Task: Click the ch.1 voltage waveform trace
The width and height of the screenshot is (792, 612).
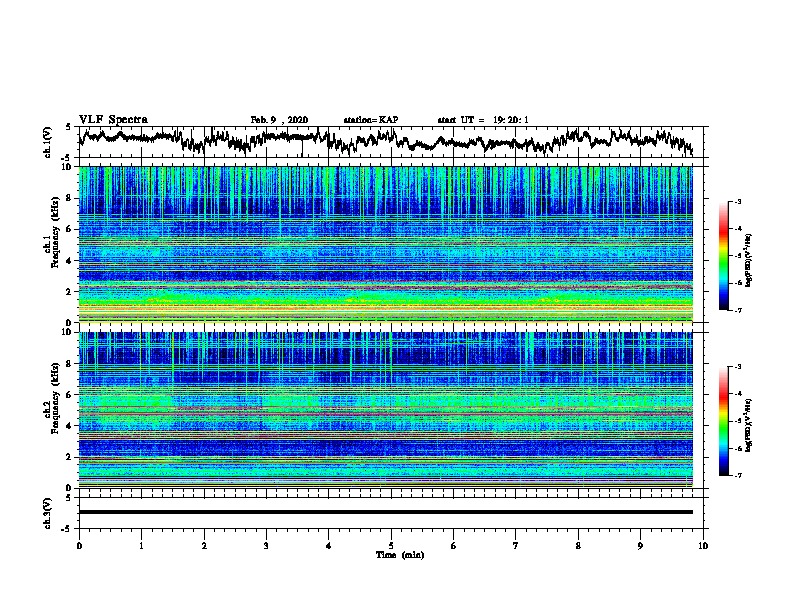Action: point(386,140)
